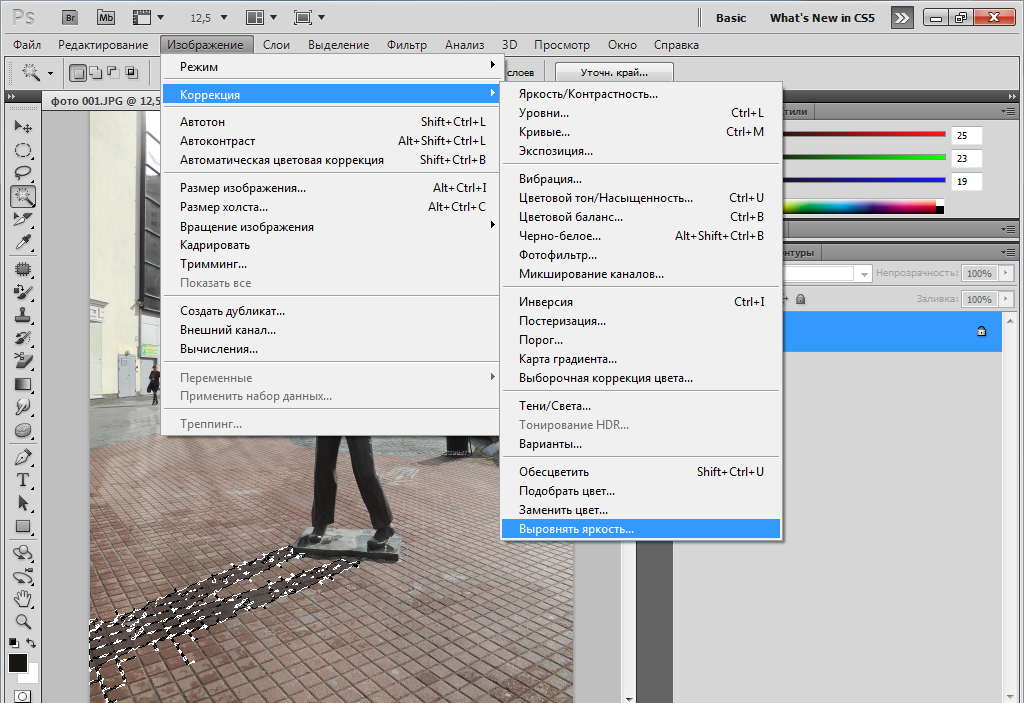Expand the workspace switcher chevron
This screenshot has width=1024, height=703.
coord(901,18)
